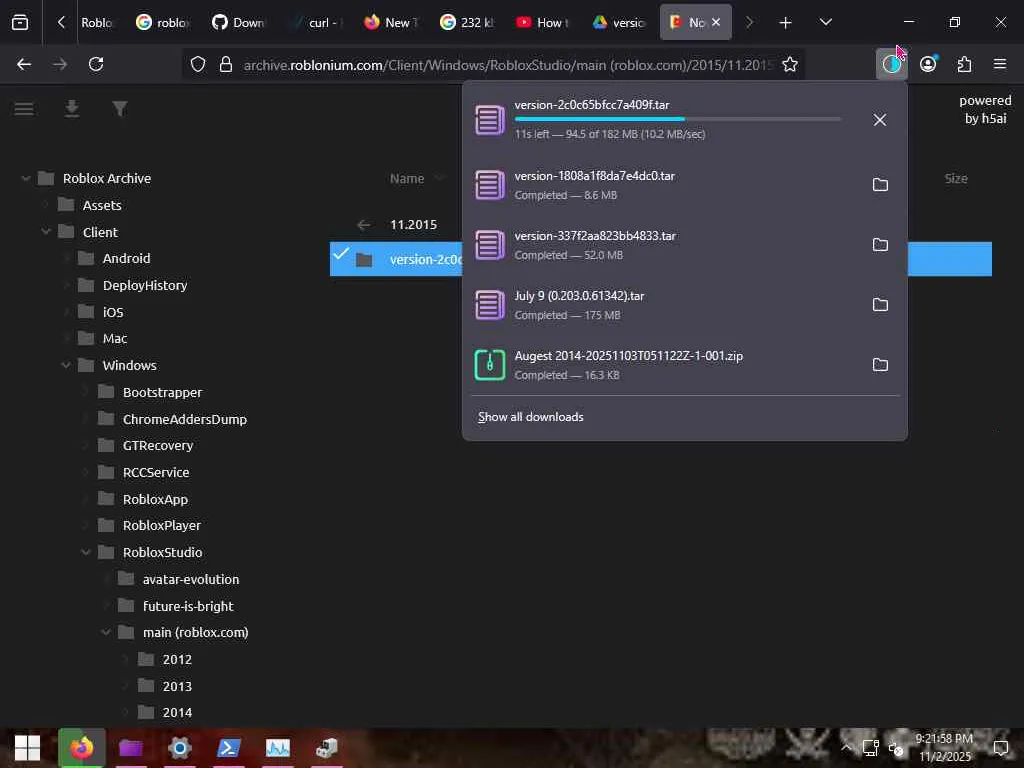Go back to previous page

click(x=24, y=64)
